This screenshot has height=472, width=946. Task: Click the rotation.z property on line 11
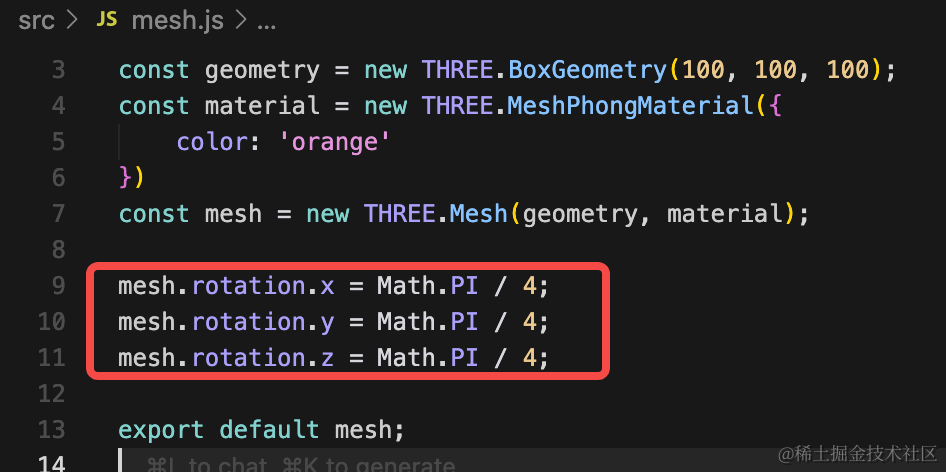[x=263, y=357]
